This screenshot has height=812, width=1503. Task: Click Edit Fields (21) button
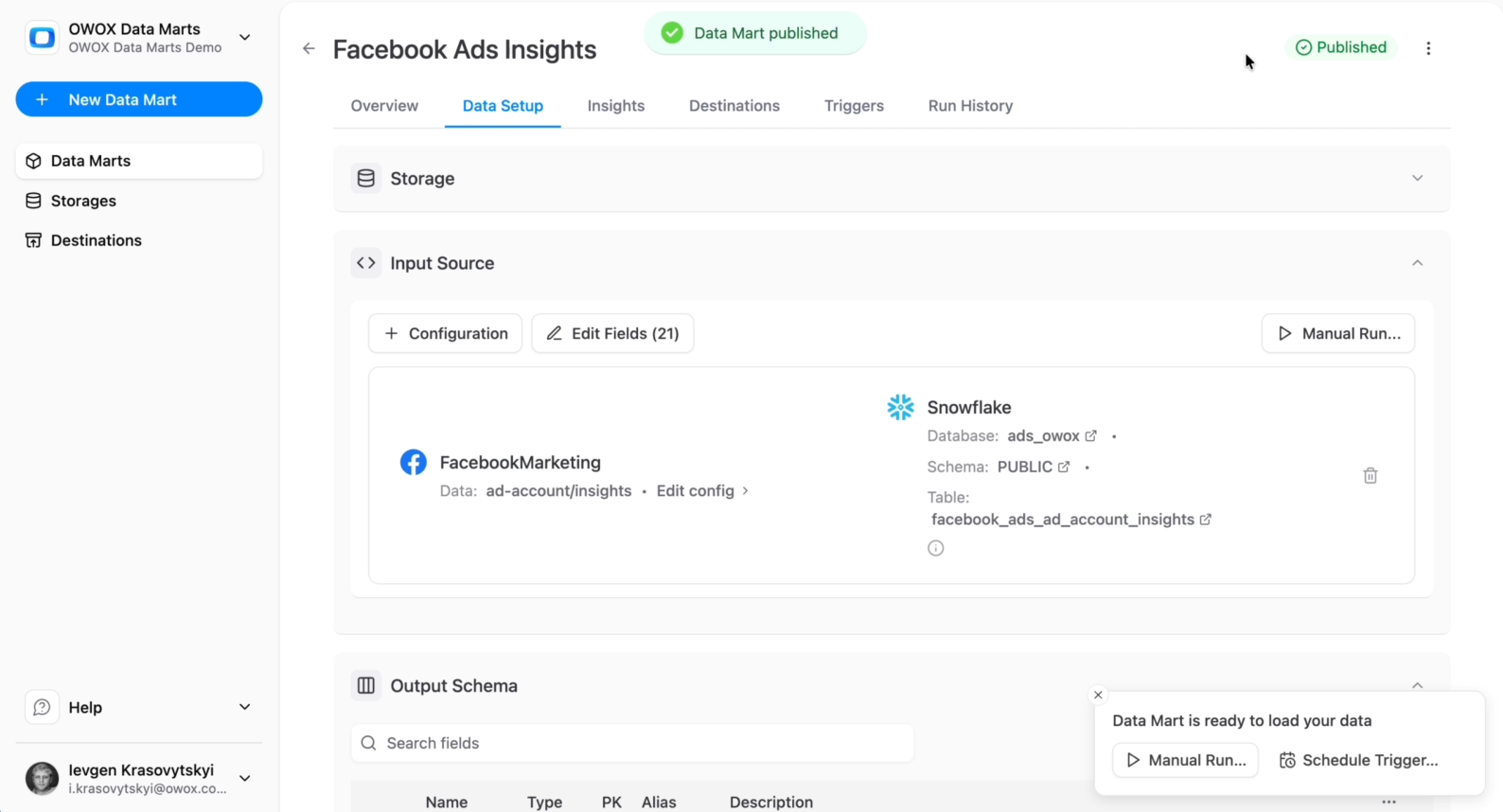[x=612, y=333]
